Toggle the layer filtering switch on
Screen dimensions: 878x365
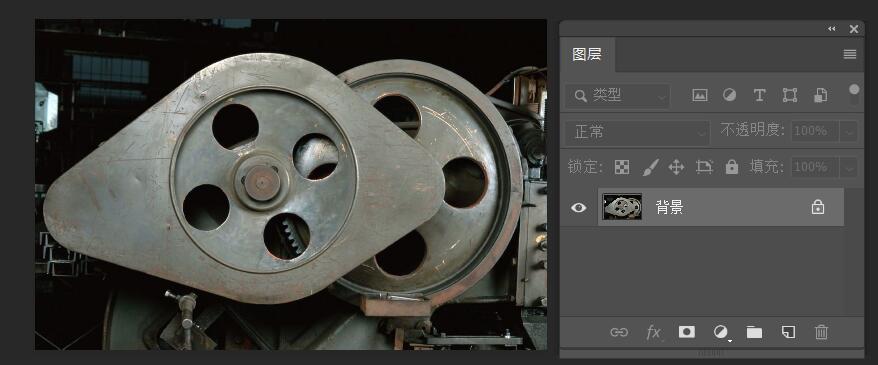click(853, 94)
